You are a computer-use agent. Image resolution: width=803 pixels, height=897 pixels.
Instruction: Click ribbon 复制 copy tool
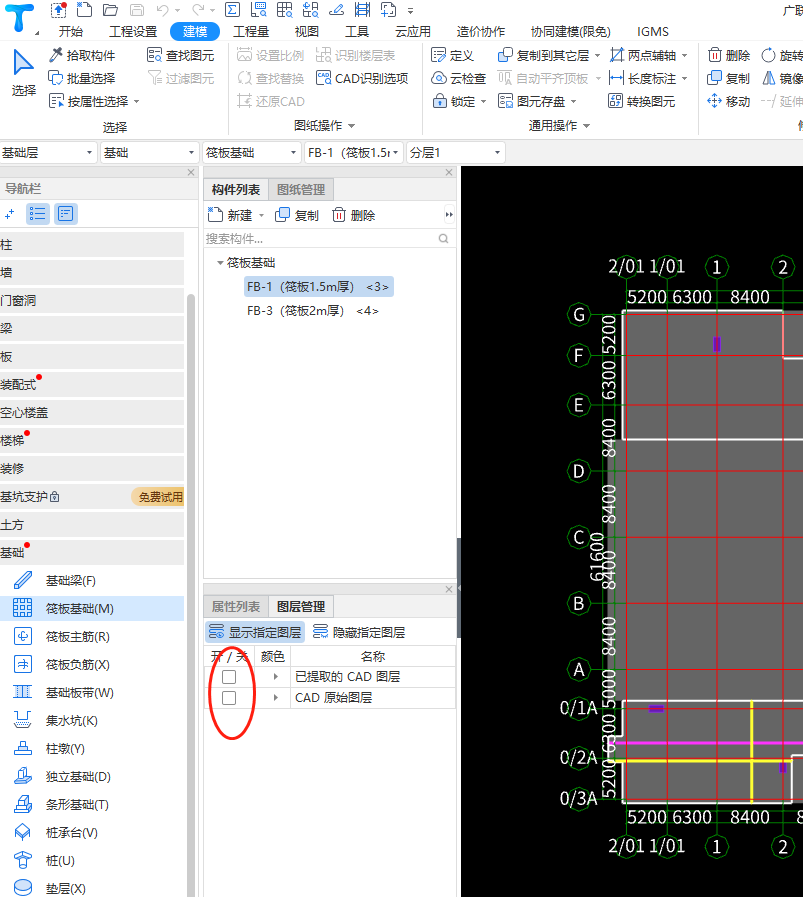coord(729,78)
